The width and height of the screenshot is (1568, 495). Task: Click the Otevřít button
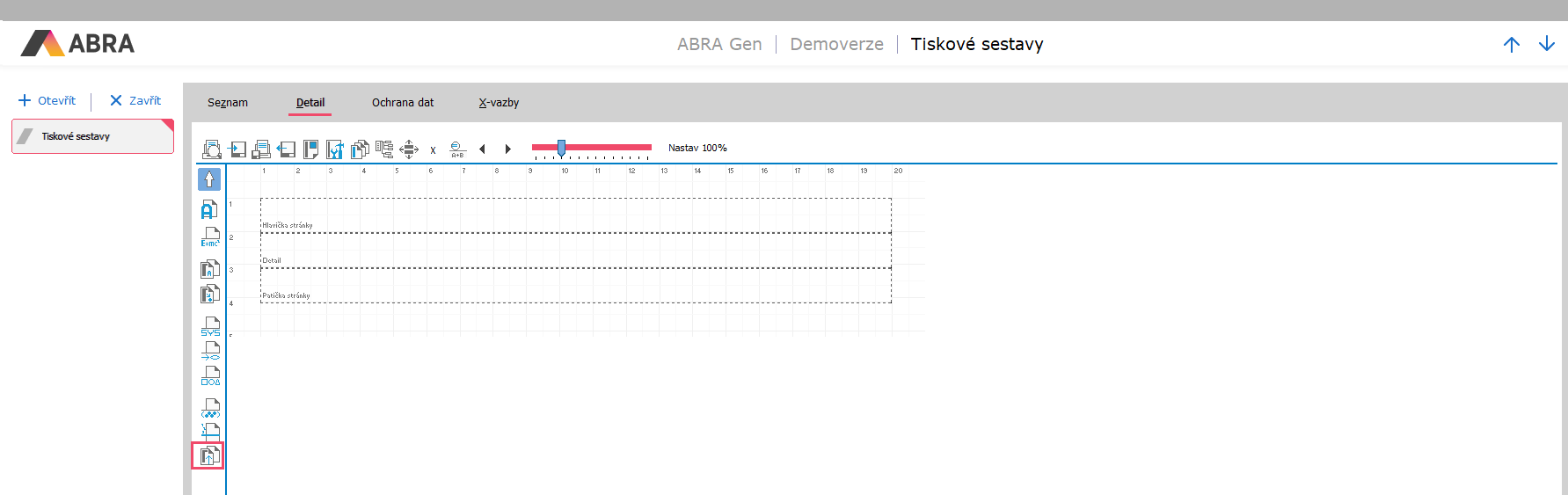(47, 100)
